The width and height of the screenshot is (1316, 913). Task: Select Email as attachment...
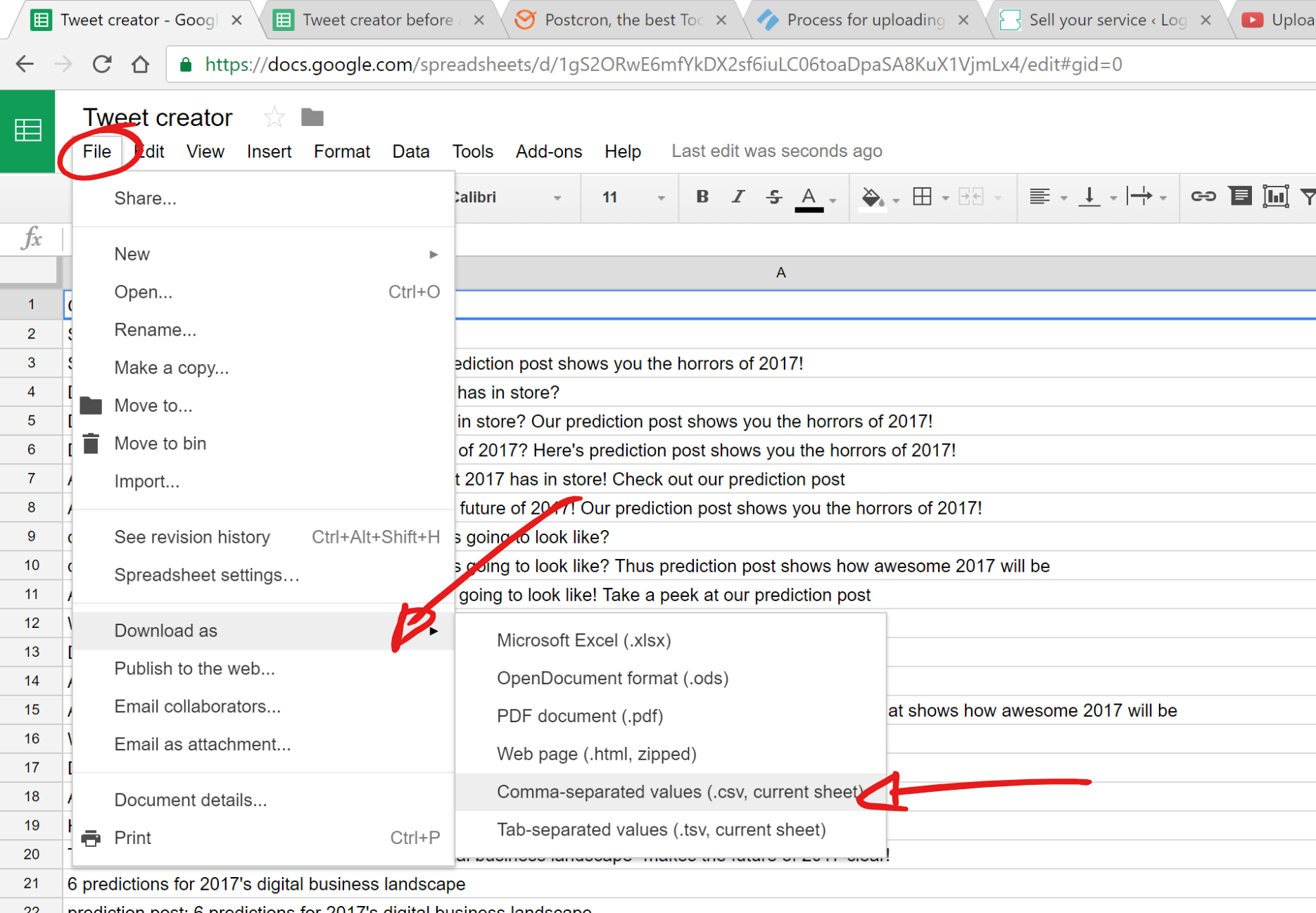(x=263, y=744)
